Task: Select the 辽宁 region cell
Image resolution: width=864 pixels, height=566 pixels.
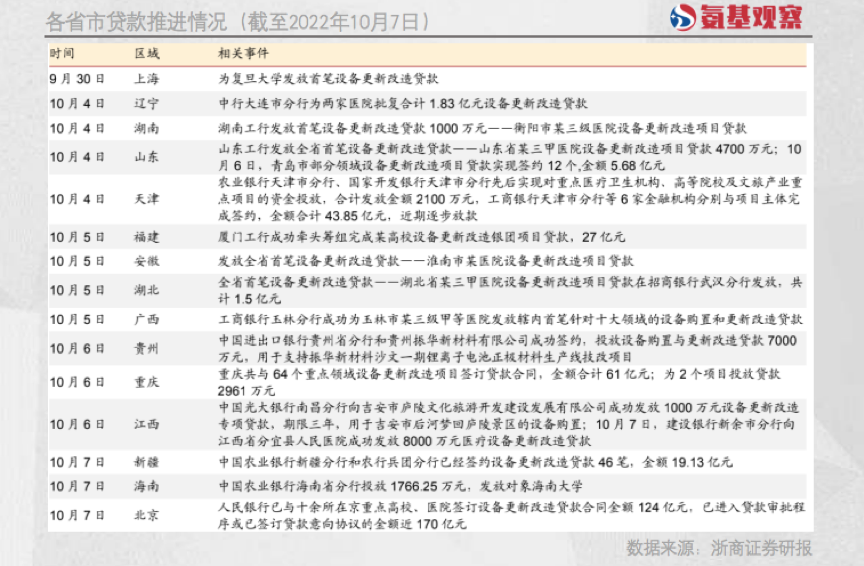Action: [x=146, y=103]
